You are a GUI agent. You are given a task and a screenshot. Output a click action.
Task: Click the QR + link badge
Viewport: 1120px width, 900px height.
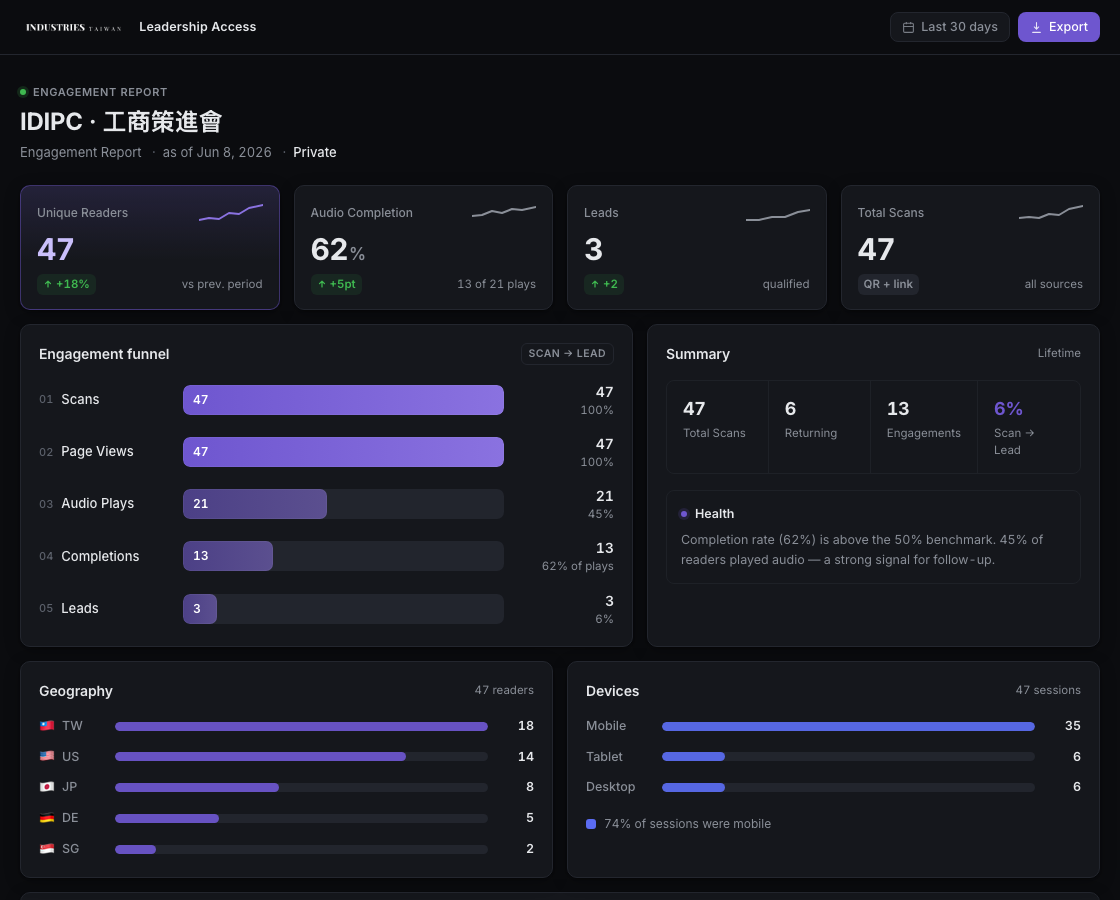click(x=888, y=284)
